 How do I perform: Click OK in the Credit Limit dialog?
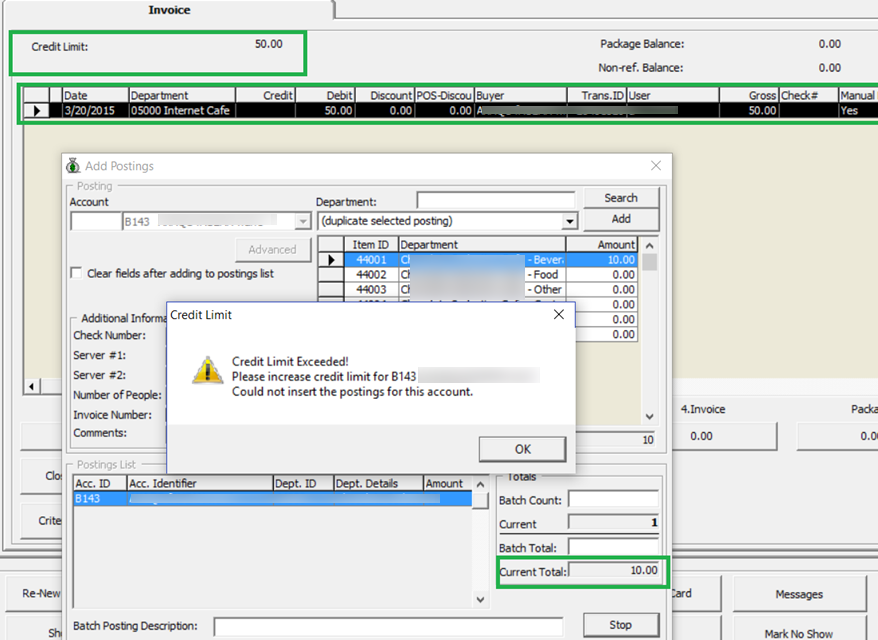coord(522,449)
